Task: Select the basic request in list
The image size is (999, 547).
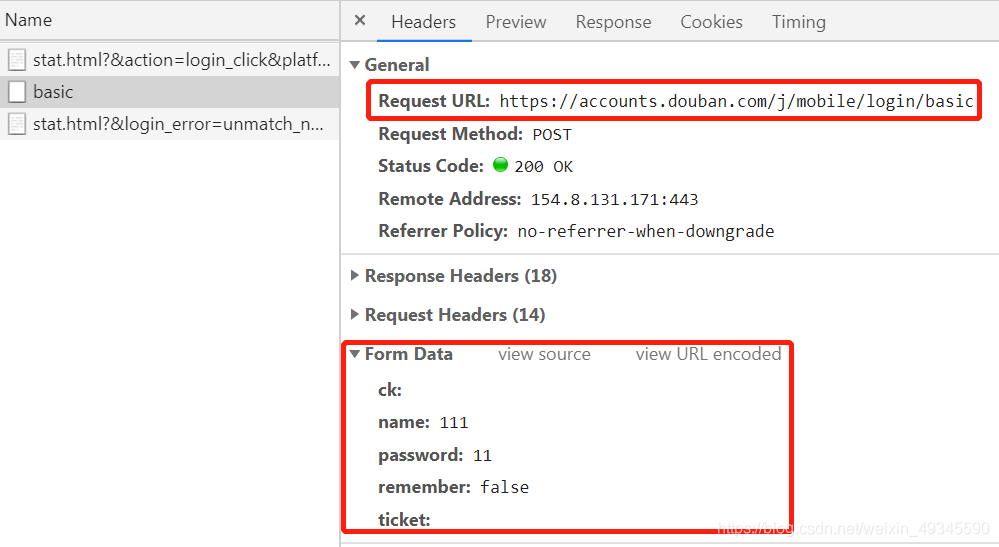Action: tap(169, 92)
